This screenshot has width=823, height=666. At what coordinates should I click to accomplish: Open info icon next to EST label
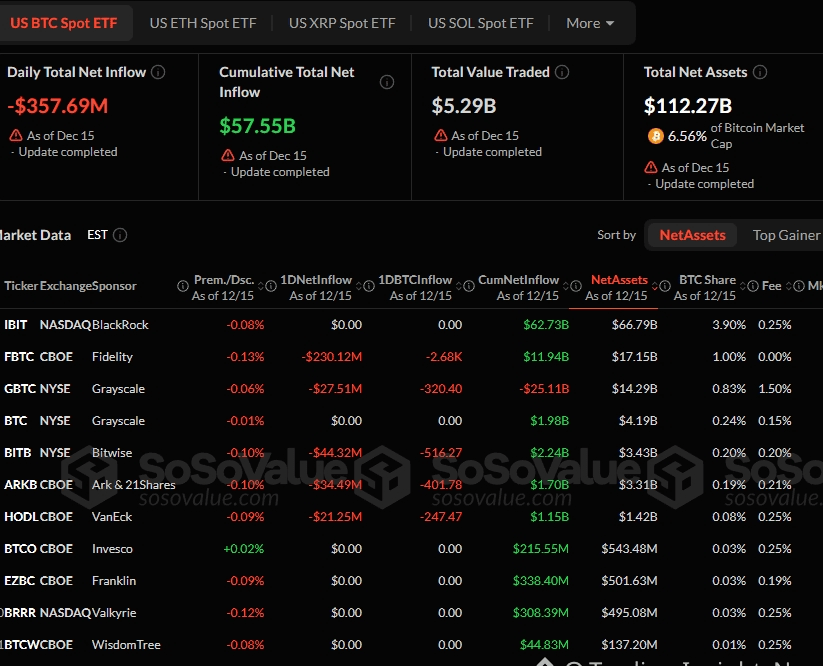120,235
